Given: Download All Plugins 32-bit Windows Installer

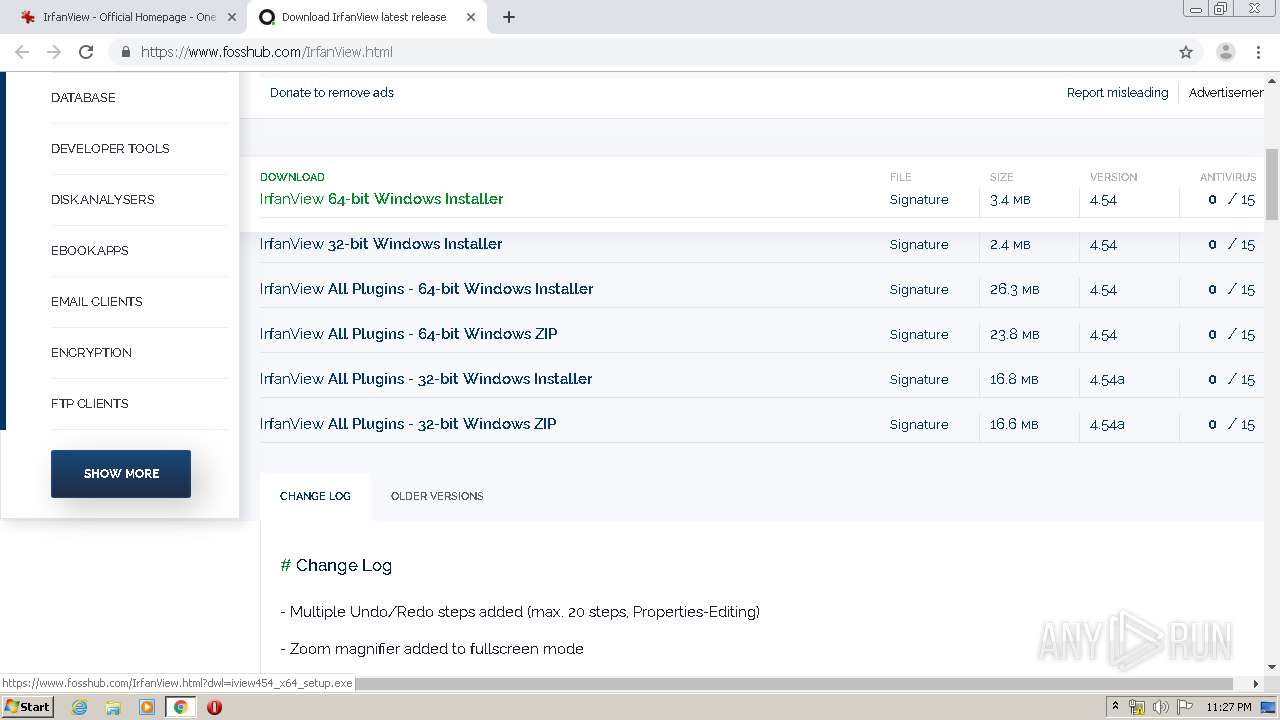Looking at the screenshot, I should pyautogui.click(x=426, y=379).
